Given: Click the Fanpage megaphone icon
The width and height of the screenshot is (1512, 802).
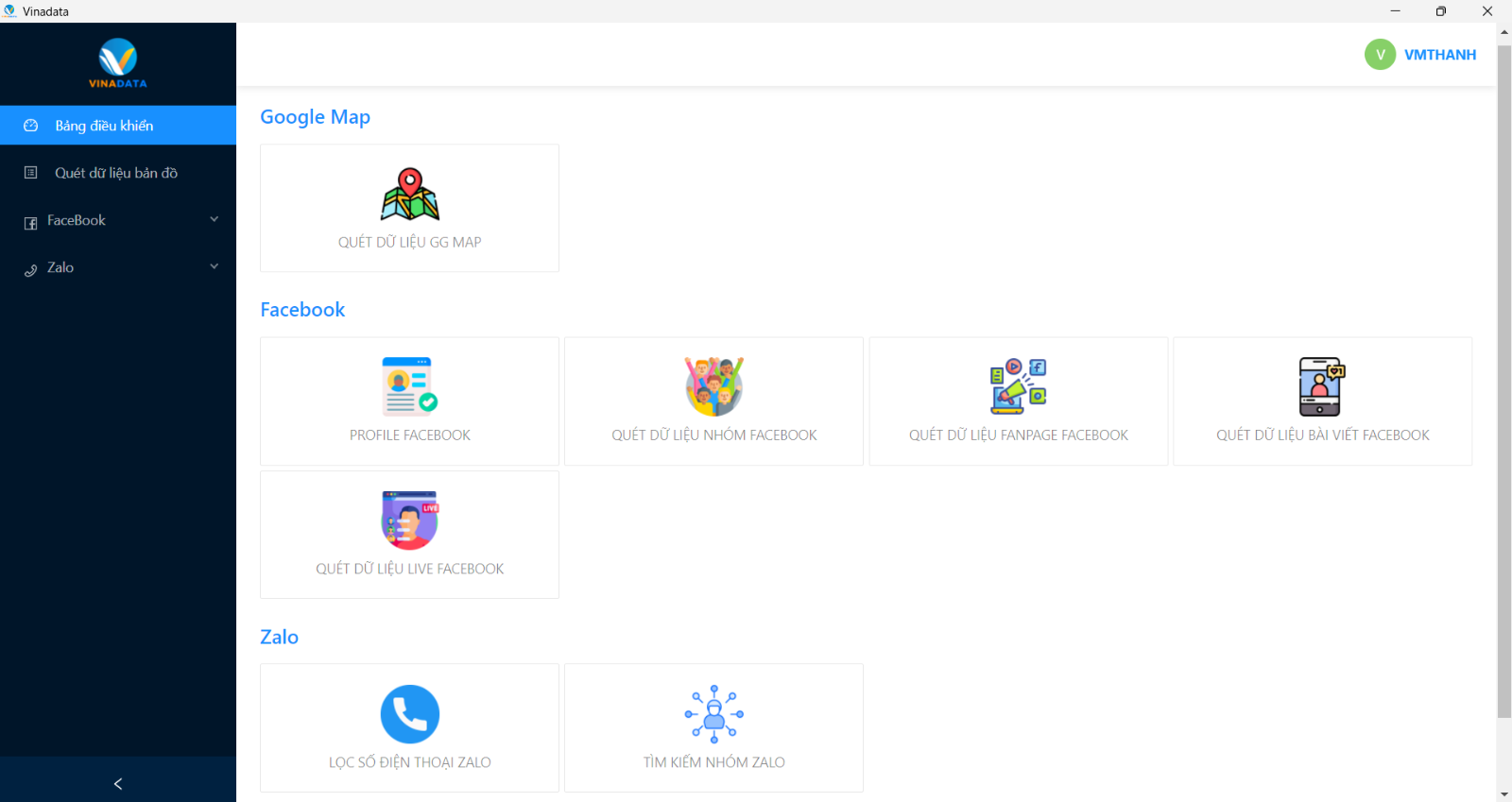Looking at the screenshot, I should tap(1019, 386).
